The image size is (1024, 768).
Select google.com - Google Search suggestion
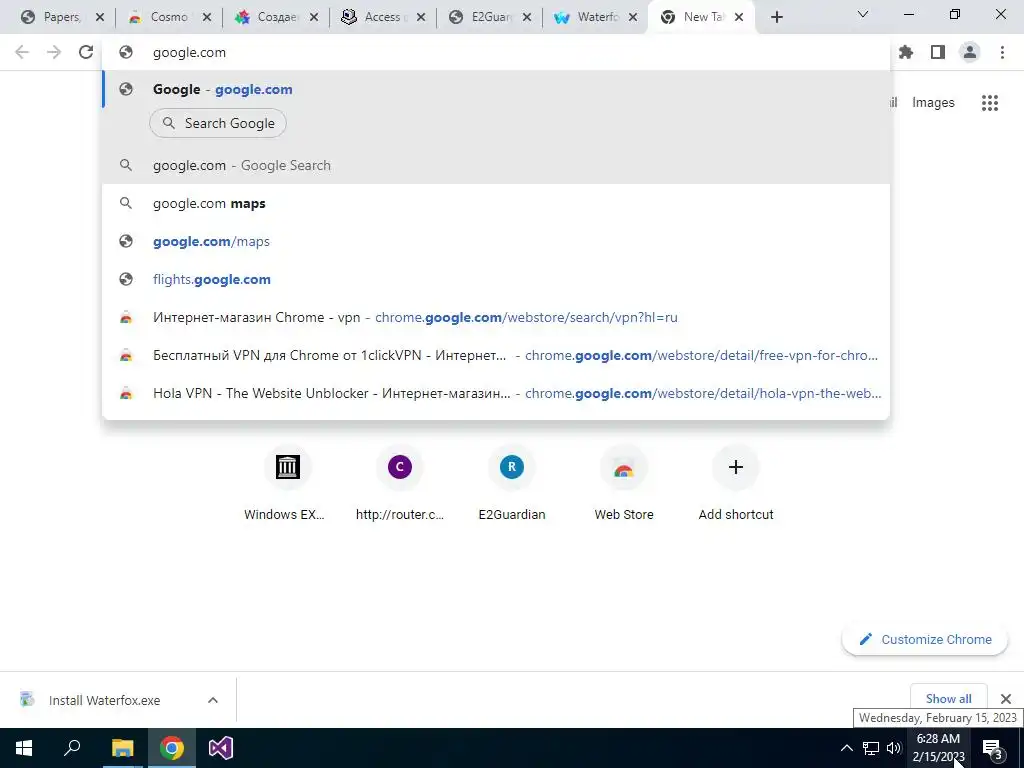pyautogui.click(x=496, y=165)
